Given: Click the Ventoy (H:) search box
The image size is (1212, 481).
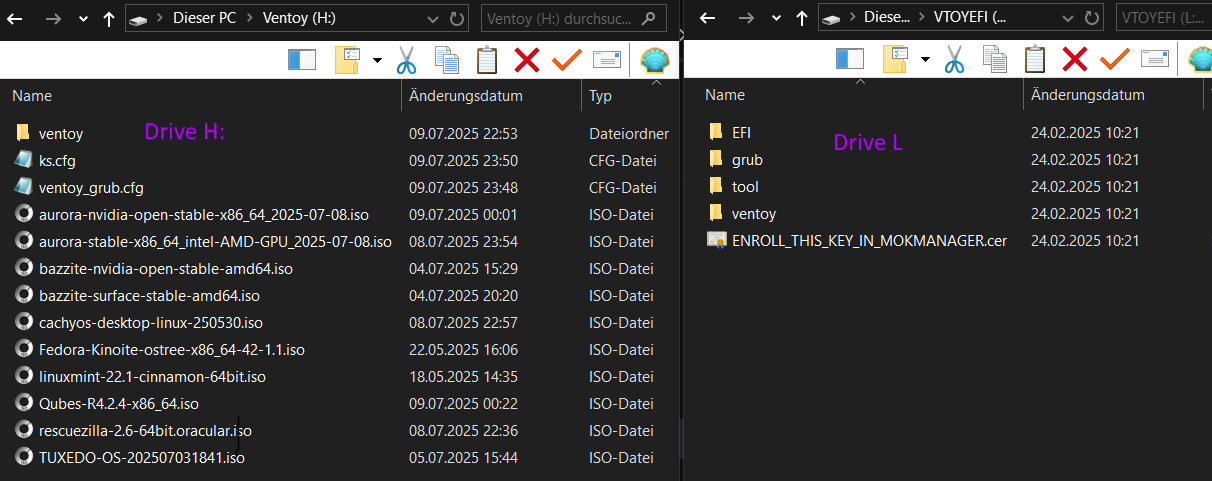Looking at the screenshot, I should click(x=574, y=18).
